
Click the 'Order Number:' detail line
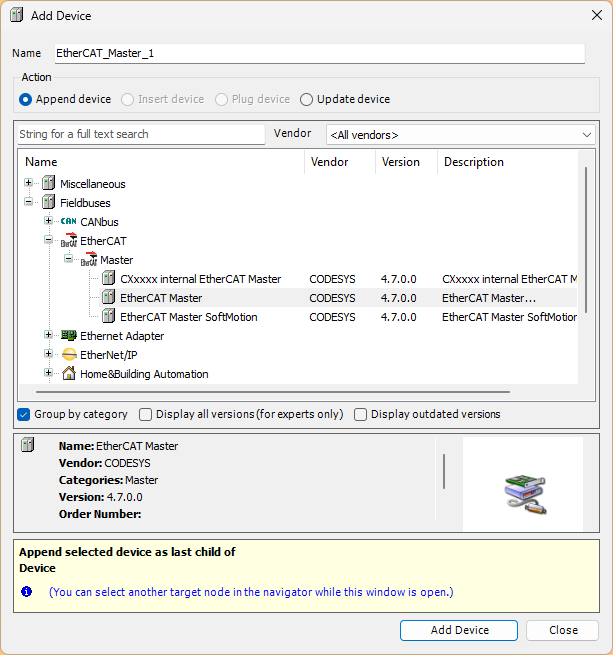click(100, 514)
